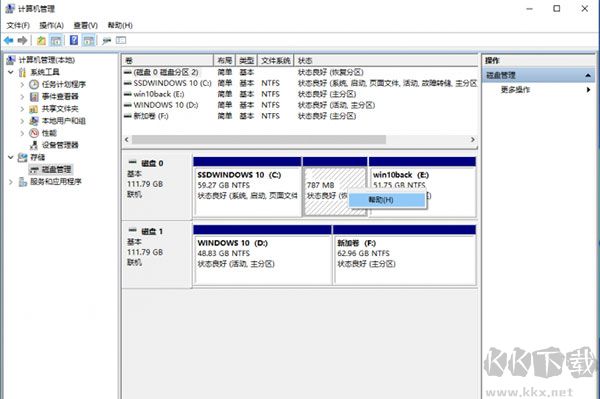600x399 pixels.
Task: Click the 磁盘管理 actions pane header
Action: (x=538, y=75)
